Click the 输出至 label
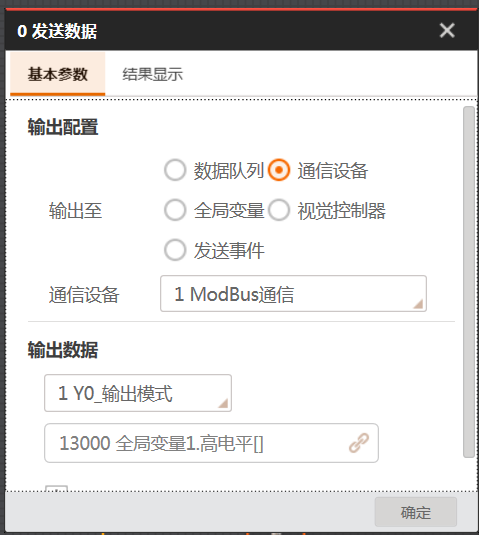The width and height of the screenshot is (479, 535). (x=75, y=210)
